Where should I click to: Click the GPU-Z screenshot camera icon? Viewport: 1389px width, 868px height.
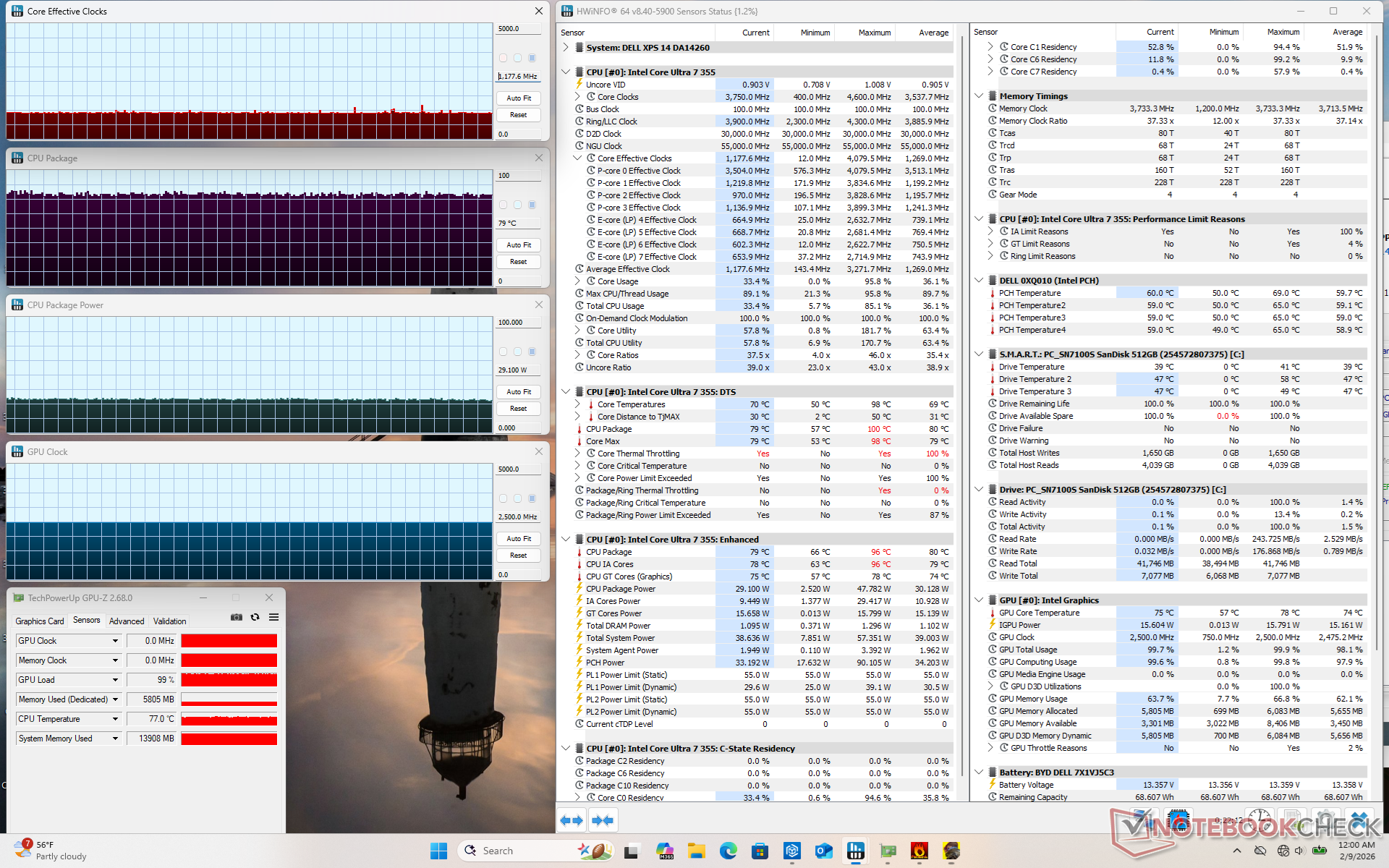237,617
